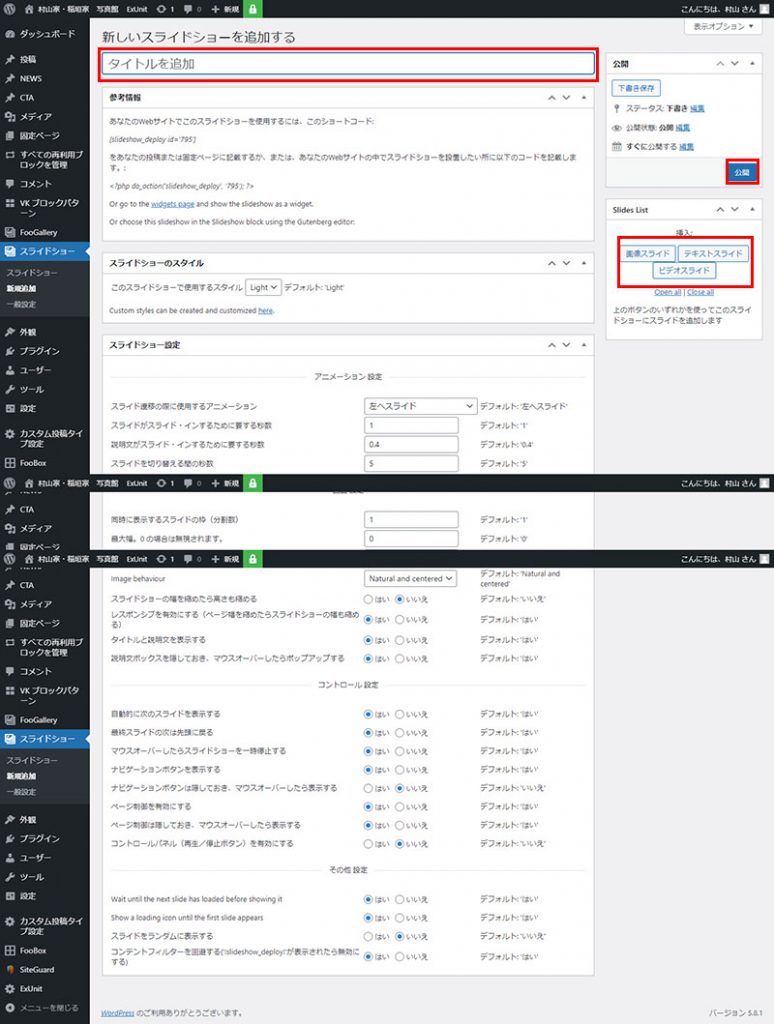
Task: Move the 参考情報 panel up
Action: [x=551, y=98]
